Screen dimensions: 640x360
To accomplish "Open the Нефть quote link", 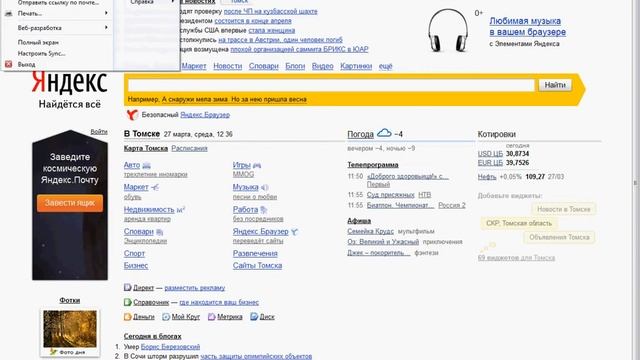I will (487, 177).
